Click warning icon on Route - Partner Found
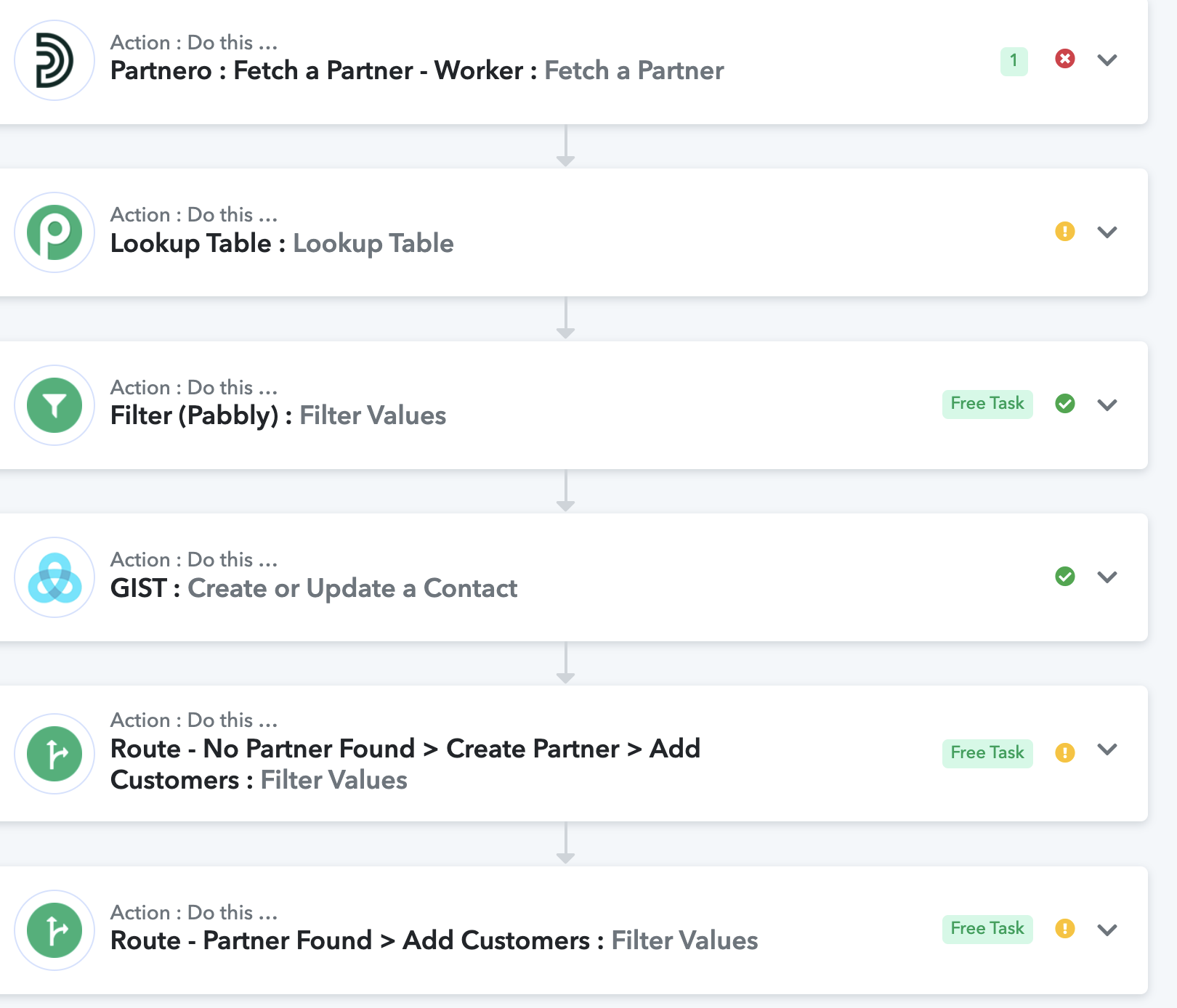1177x1008 pixels. [1065, 929]
